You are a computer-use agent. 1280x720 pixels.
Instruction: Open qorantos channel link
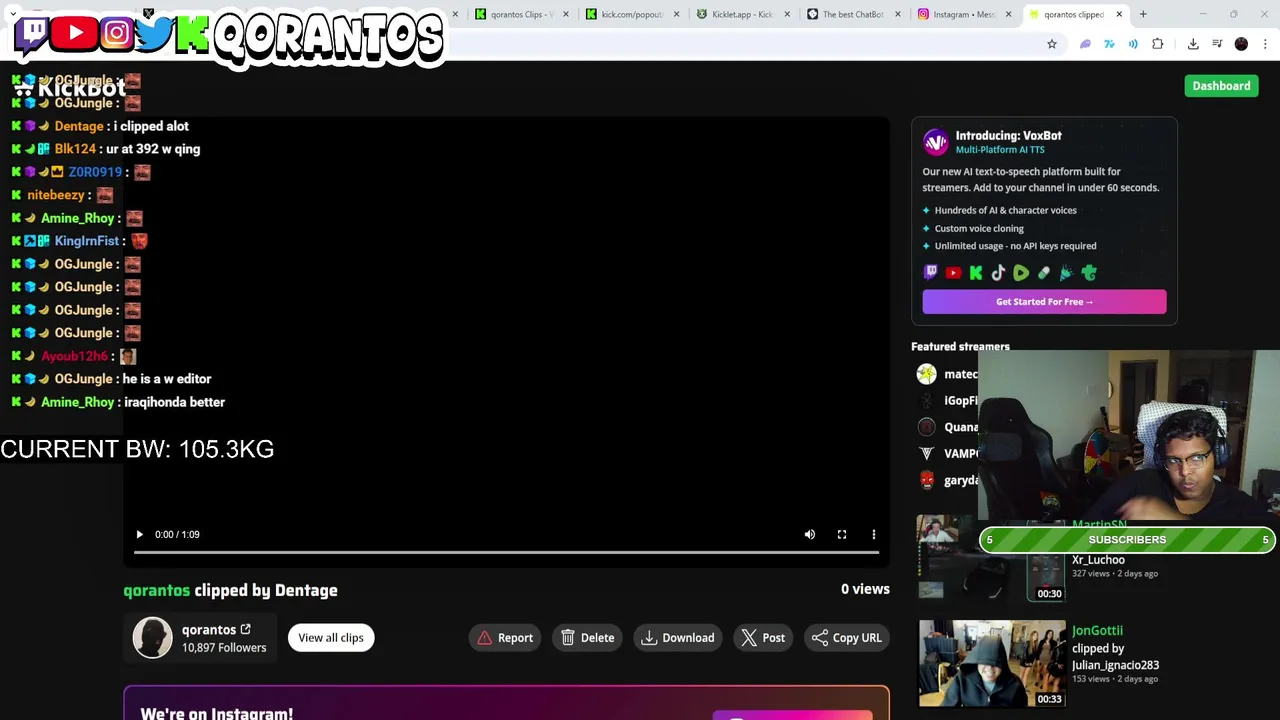click(216, 630)
